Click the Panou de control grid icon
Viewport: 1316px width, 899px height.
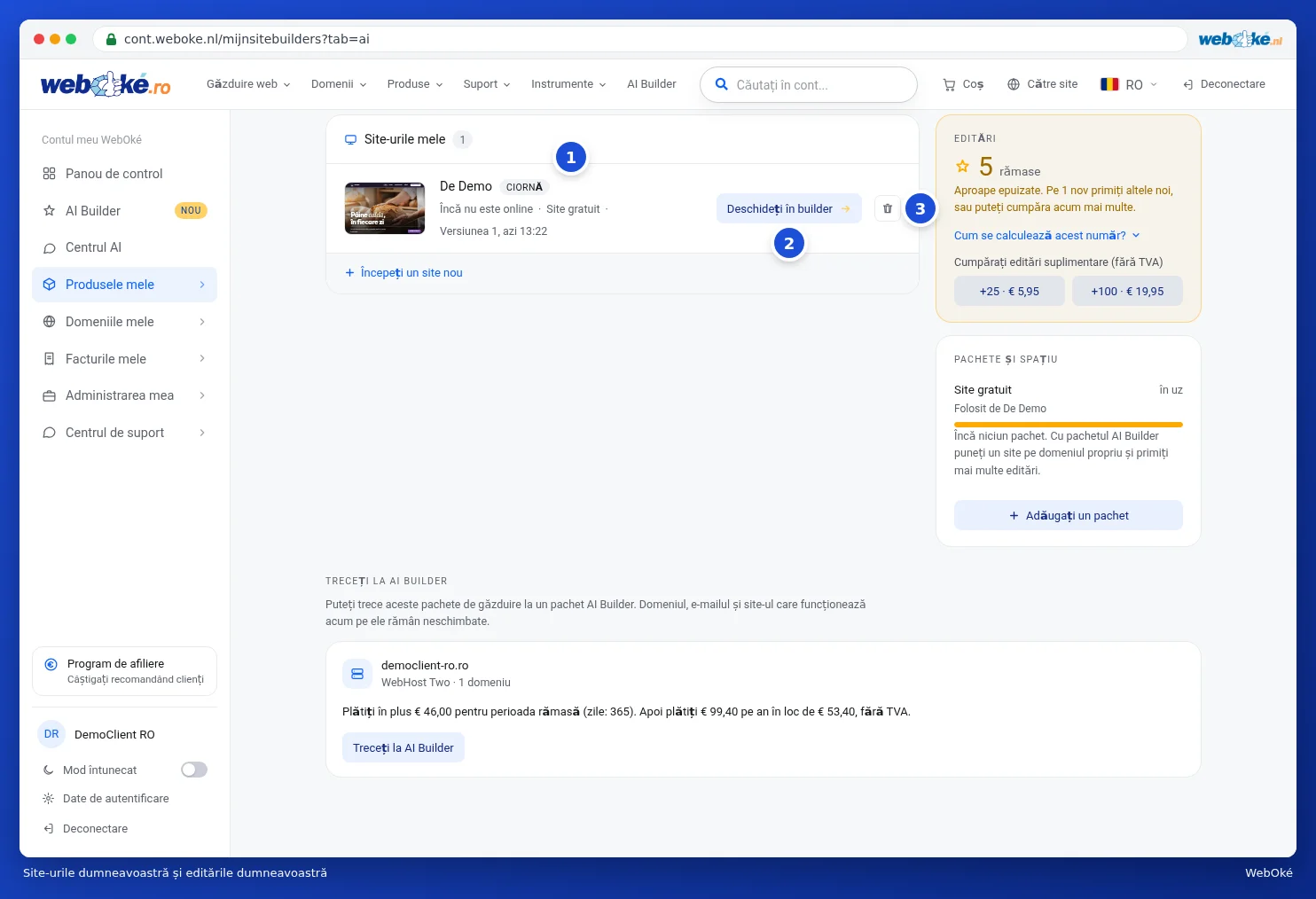click(50, 174)
